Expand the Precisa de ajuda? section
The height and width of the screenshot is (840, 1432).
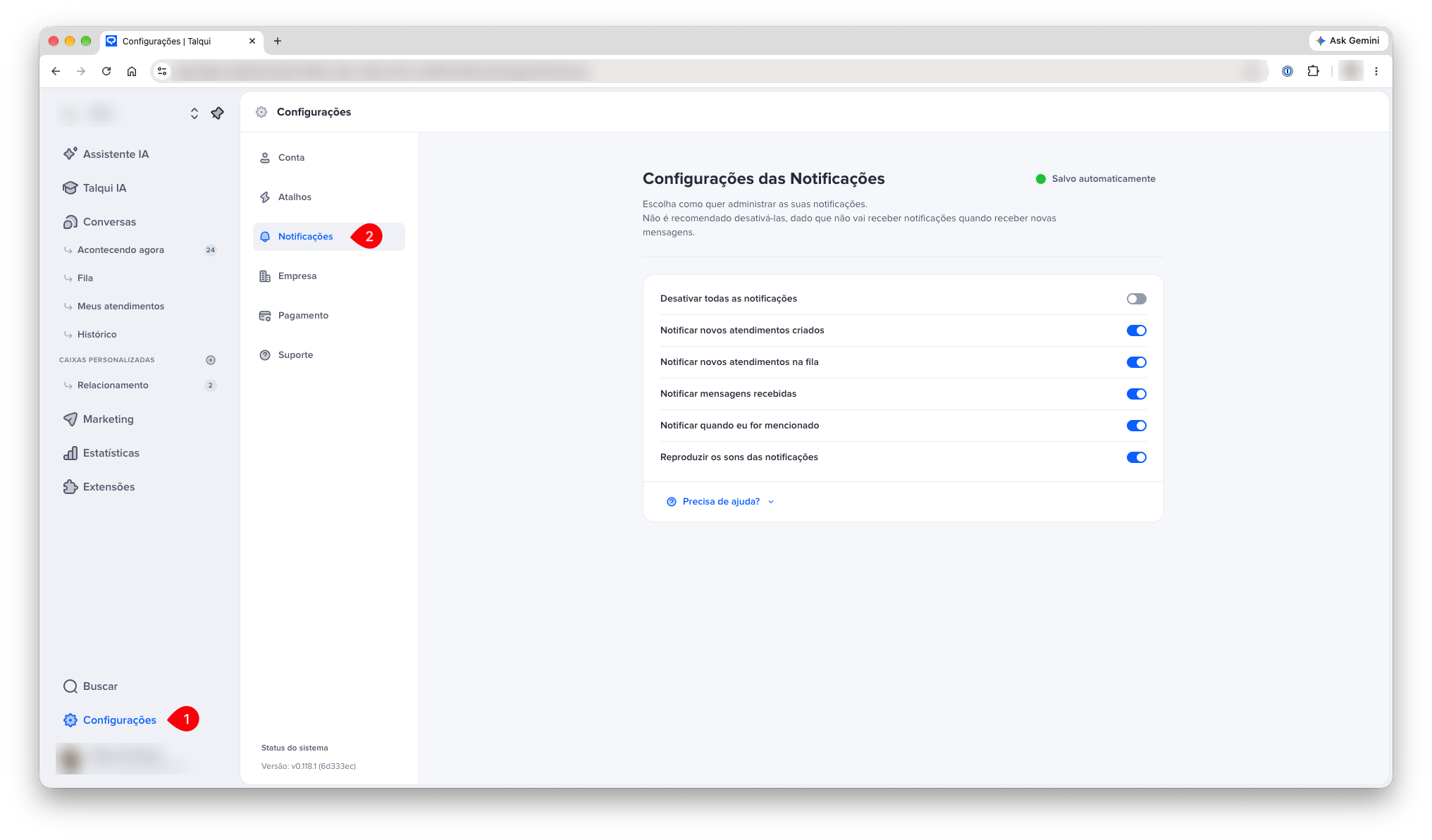pyautogui.click(x=720, y=501)
